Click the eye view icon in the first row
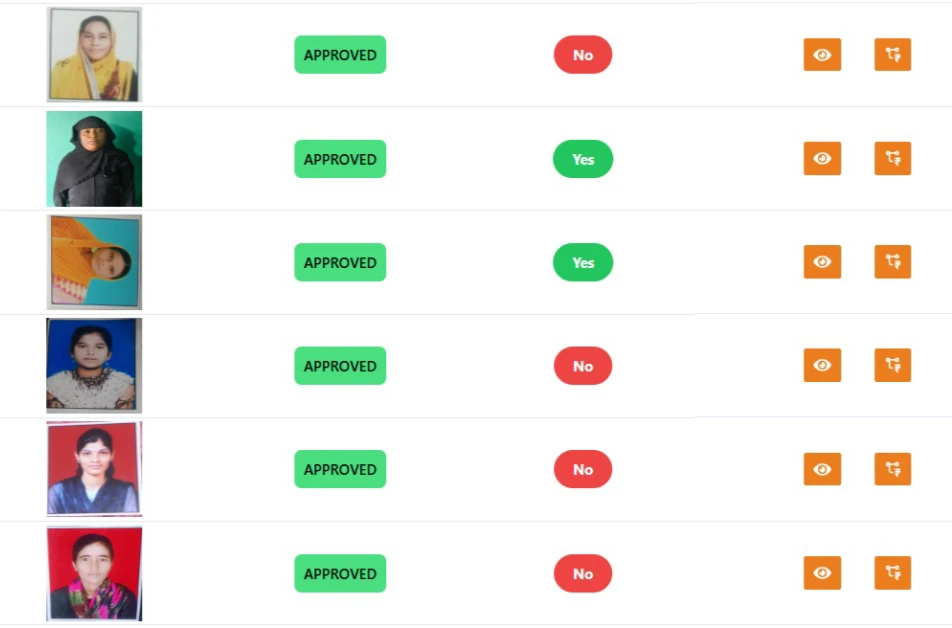Viewport: 952px width, 628px height. pos(822,55)
